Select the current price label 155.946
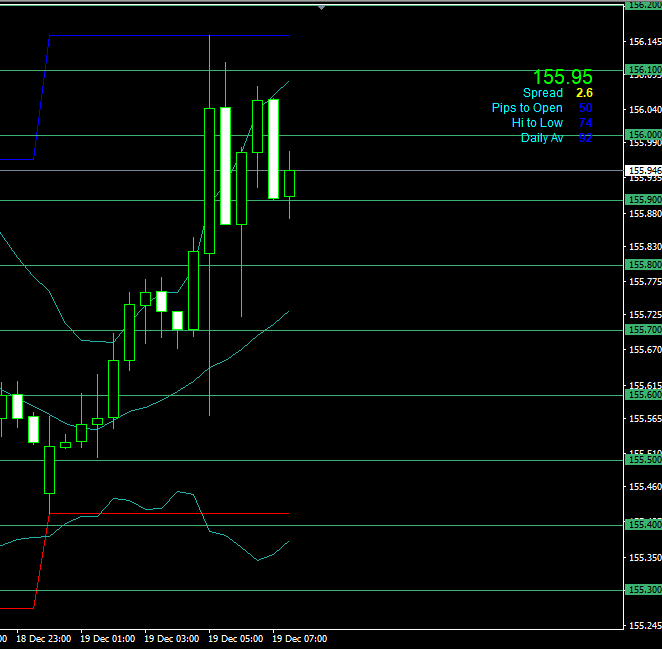 click(642, 171)
